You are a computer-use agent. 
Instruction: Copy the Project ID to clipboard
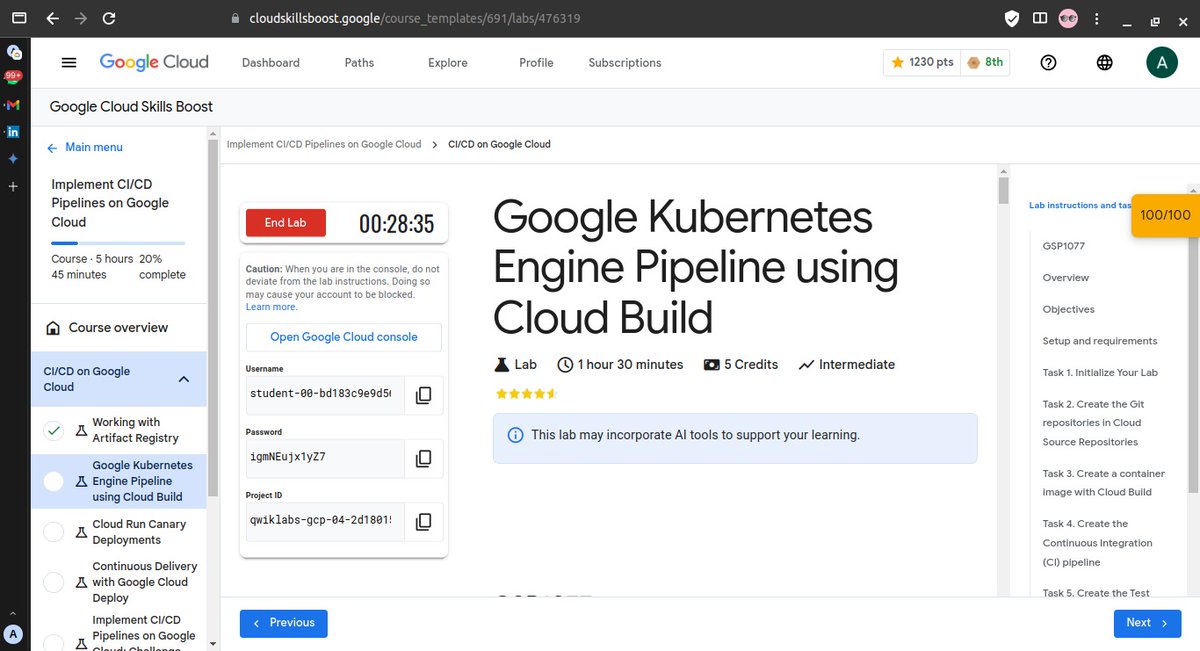423,521
